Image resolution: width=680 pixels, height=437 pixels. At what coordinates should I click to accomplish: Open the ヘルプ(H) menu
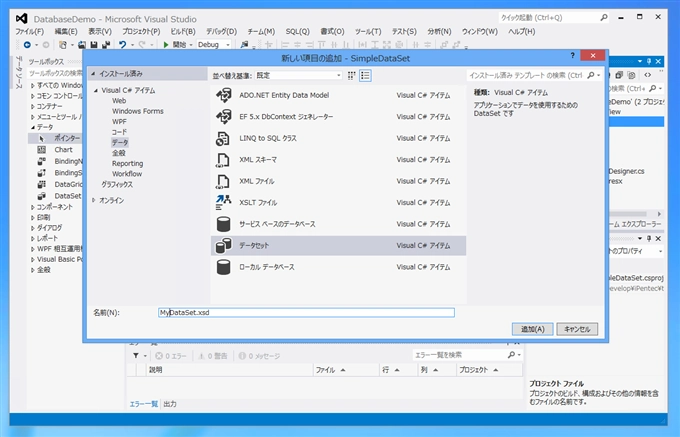(x=522, y=32)
